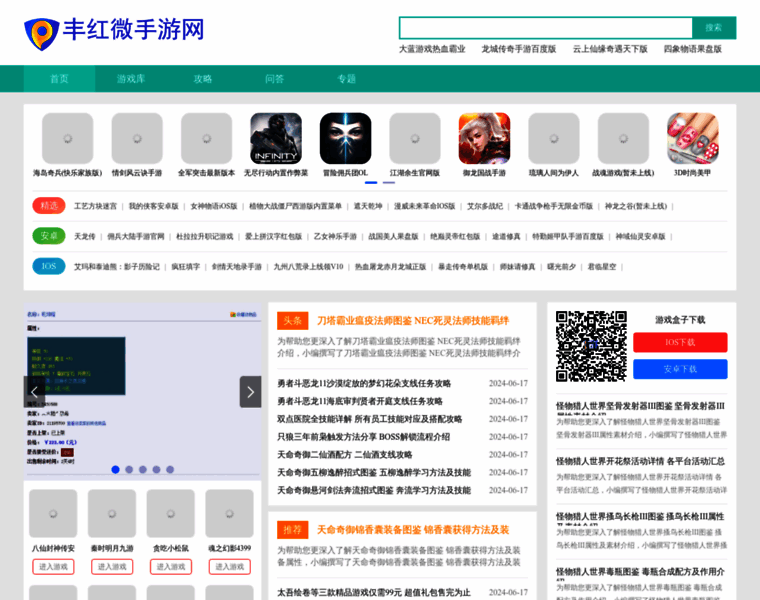Open the 御龙国战手游 game icon
The height and width of the screenshot is (600, 760).
point(484,139)
